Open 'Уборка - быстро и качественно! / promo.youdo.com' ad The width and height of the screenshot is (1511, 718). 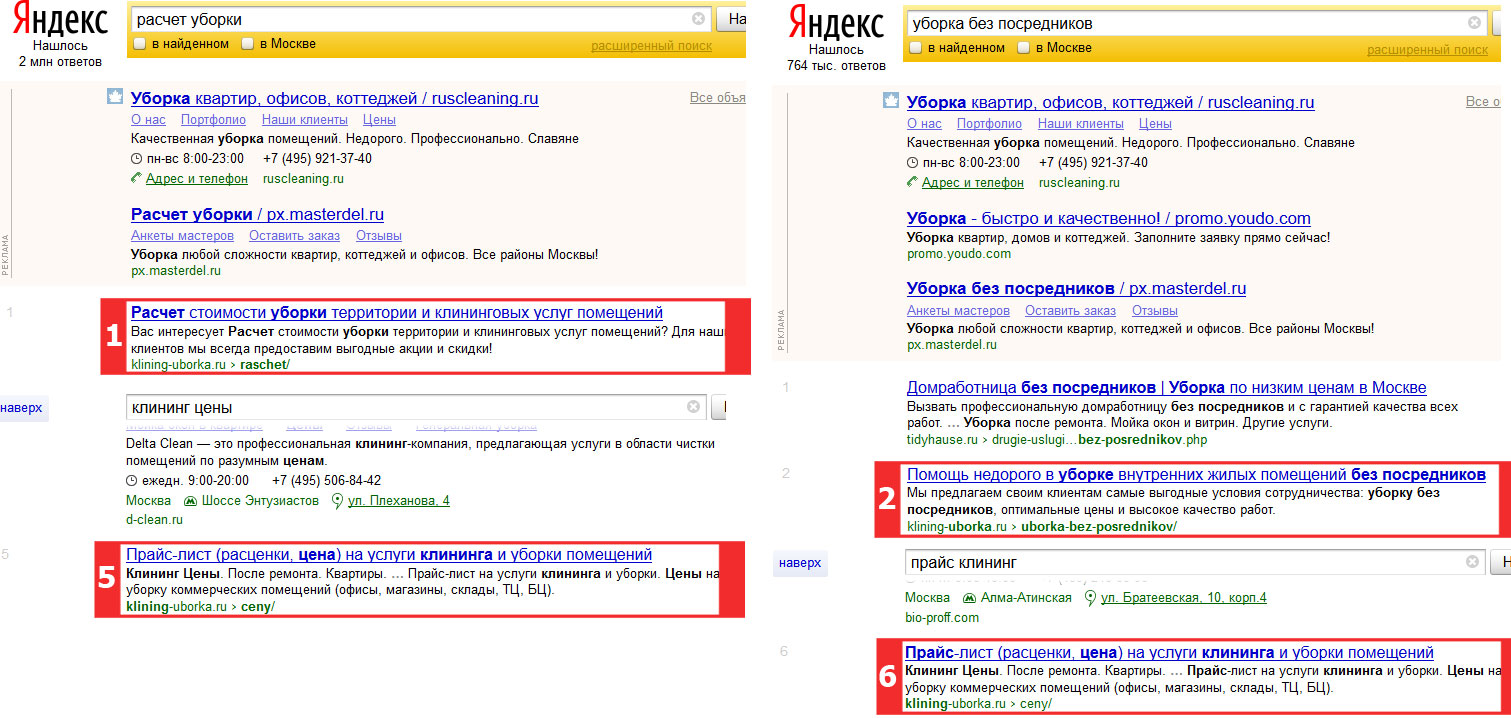(1108, 218)
